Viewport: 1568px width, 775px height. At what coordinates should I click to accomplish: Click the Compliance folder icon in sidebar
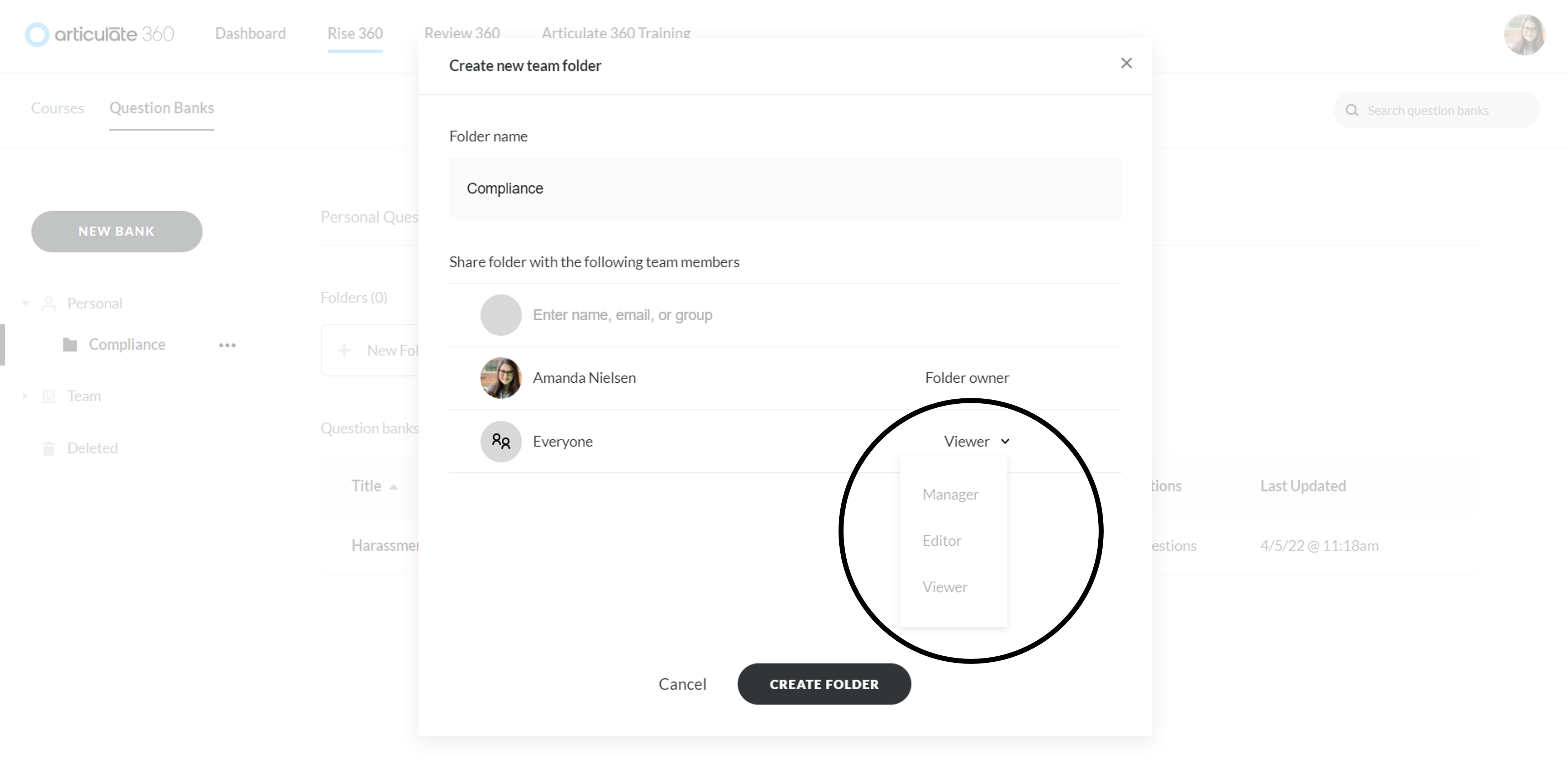pos(70,345)
